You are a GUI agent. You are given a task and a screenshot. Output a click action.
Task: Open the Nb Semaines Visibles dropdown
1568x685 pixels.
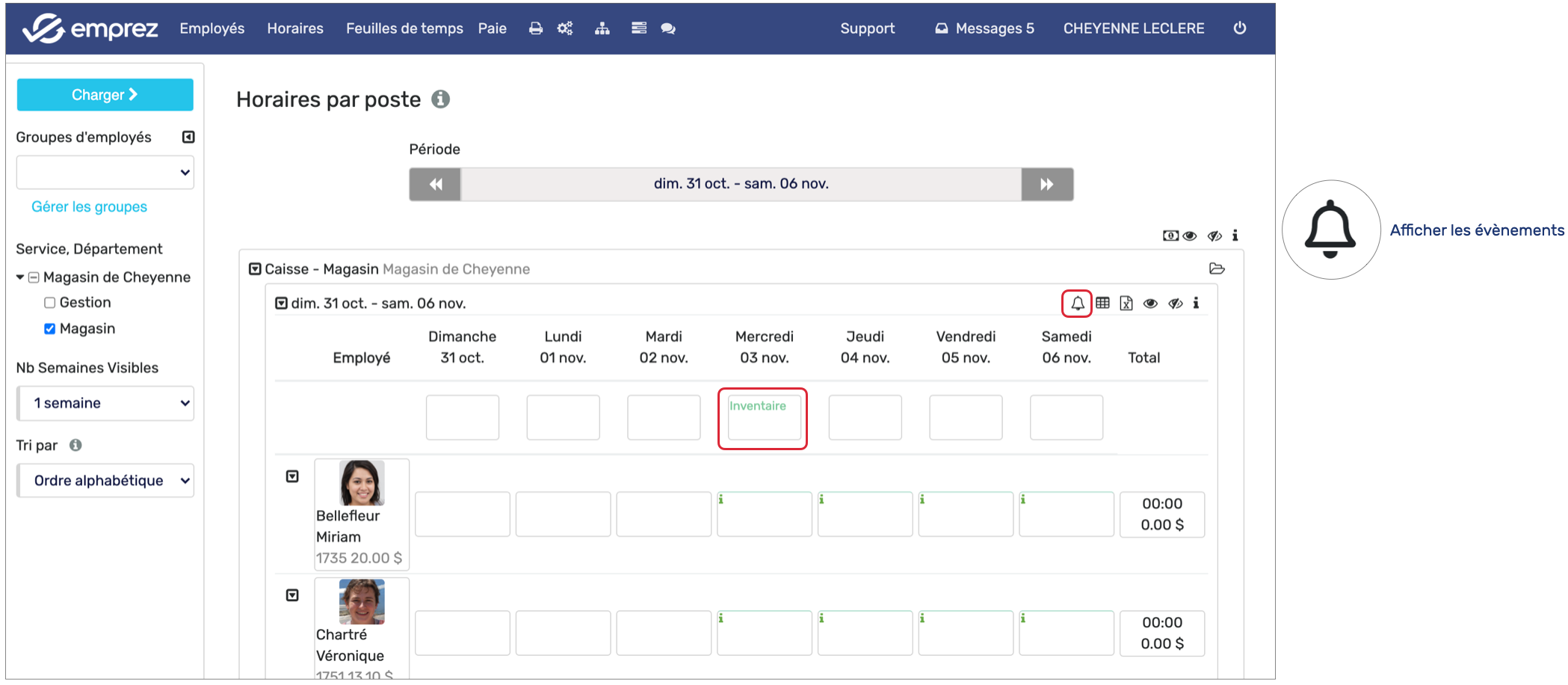pos(105,403)
